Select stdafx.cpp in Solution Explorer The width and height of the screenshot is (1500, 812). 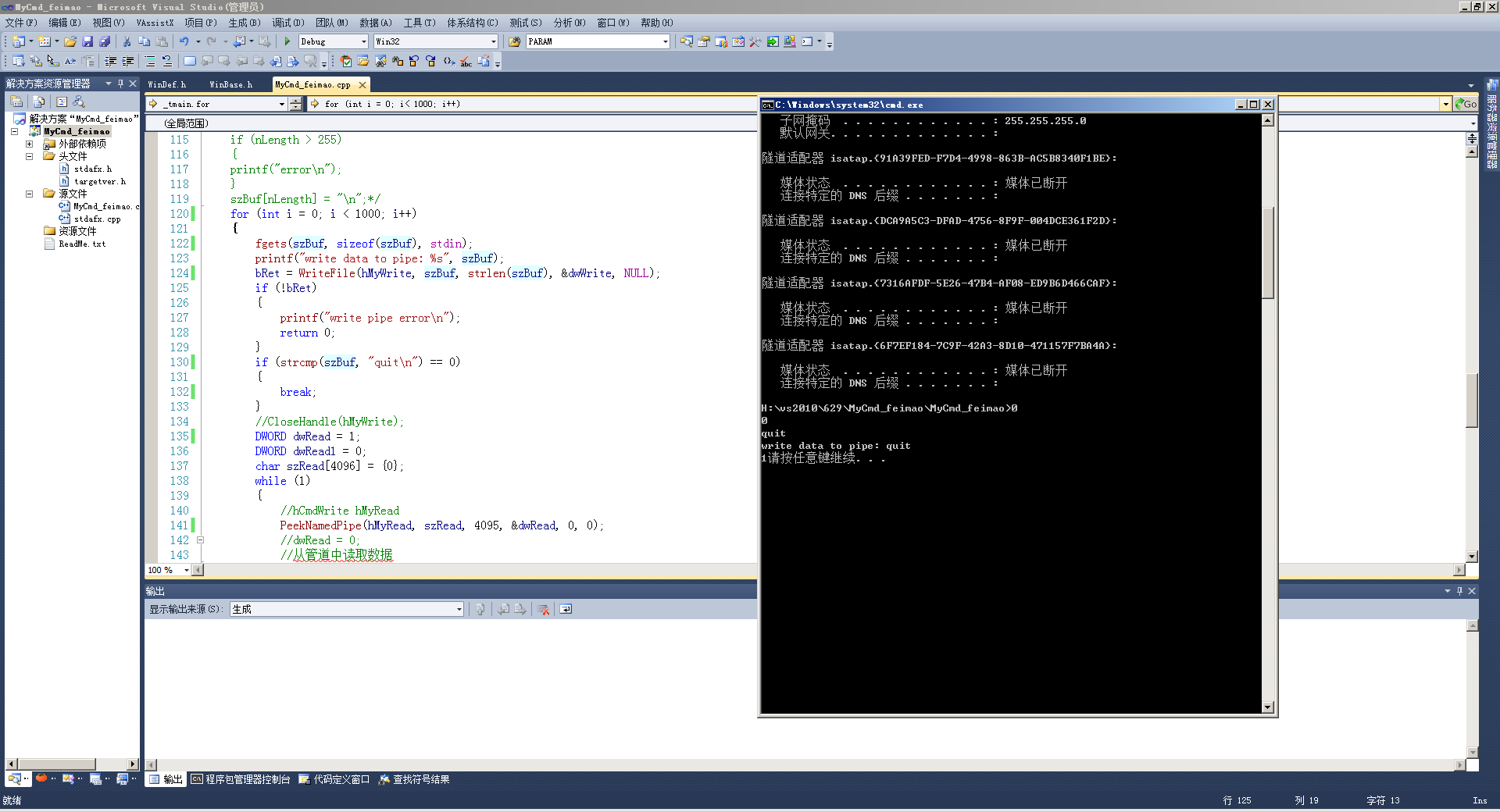pos(90,219)
